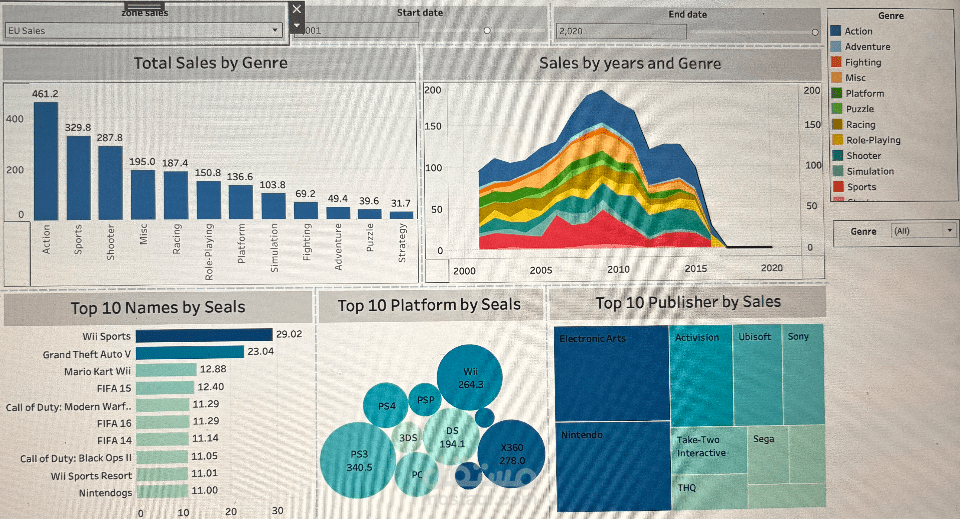
Task: Select the X360 278.0 bubble
Action: click(x=511, y=454)
